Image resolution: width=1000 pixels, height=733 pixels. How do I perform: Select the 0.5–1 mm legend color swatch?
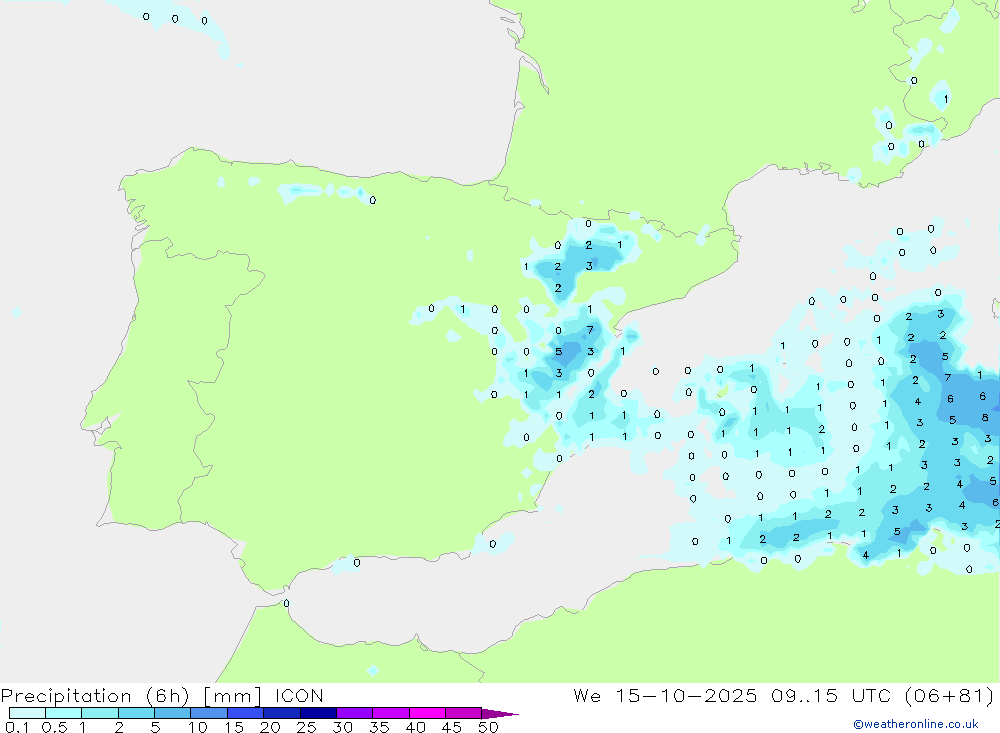tap(63, 713)
